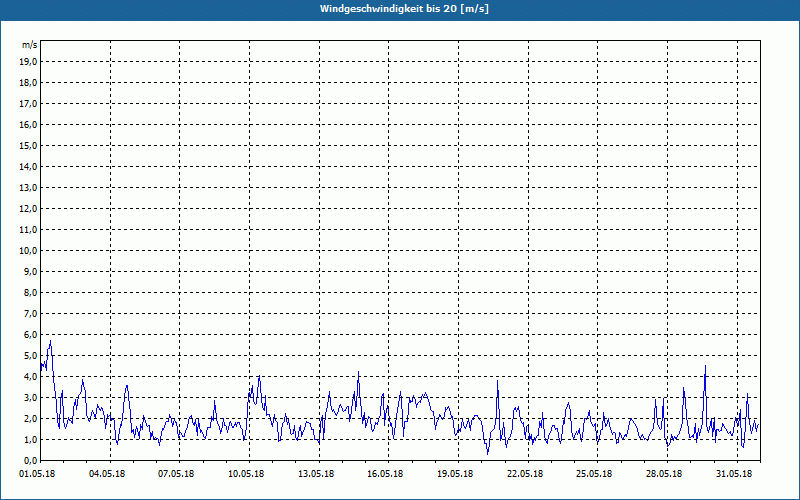Click on the "31.05.18" date label

pyautogui.click(x=734, y=474)
